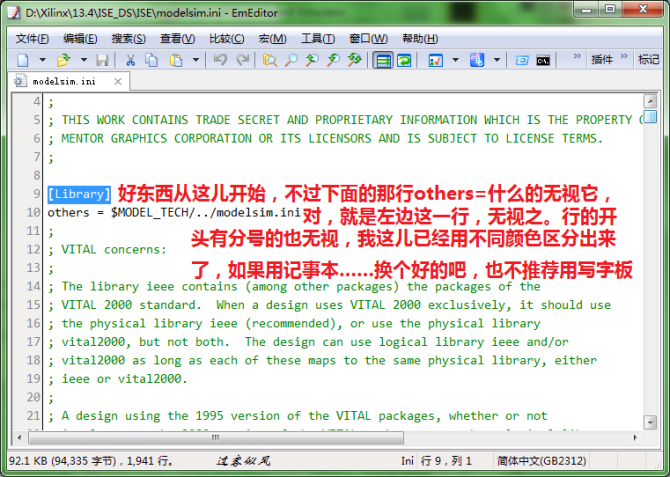Click the 标记 markers toolbar label
The image size is (670, 477).
pos(649,59)
